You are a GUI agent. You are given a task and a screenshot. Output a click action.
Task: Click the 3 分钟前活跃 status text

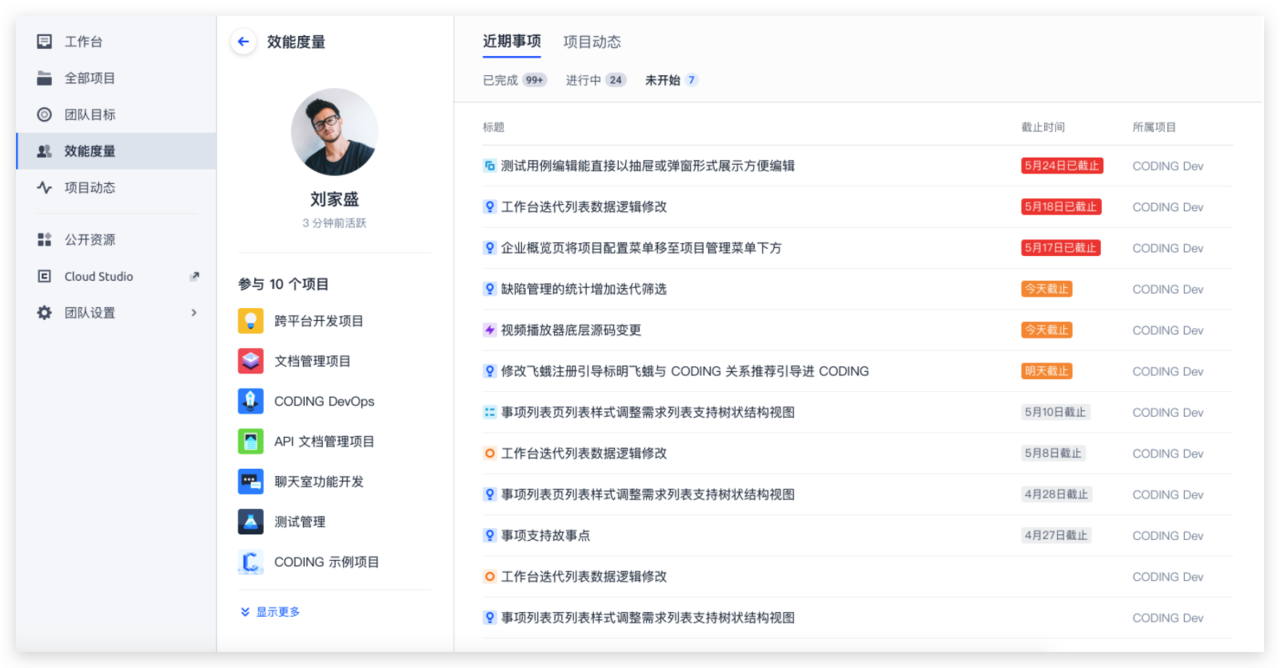point(335,223)
